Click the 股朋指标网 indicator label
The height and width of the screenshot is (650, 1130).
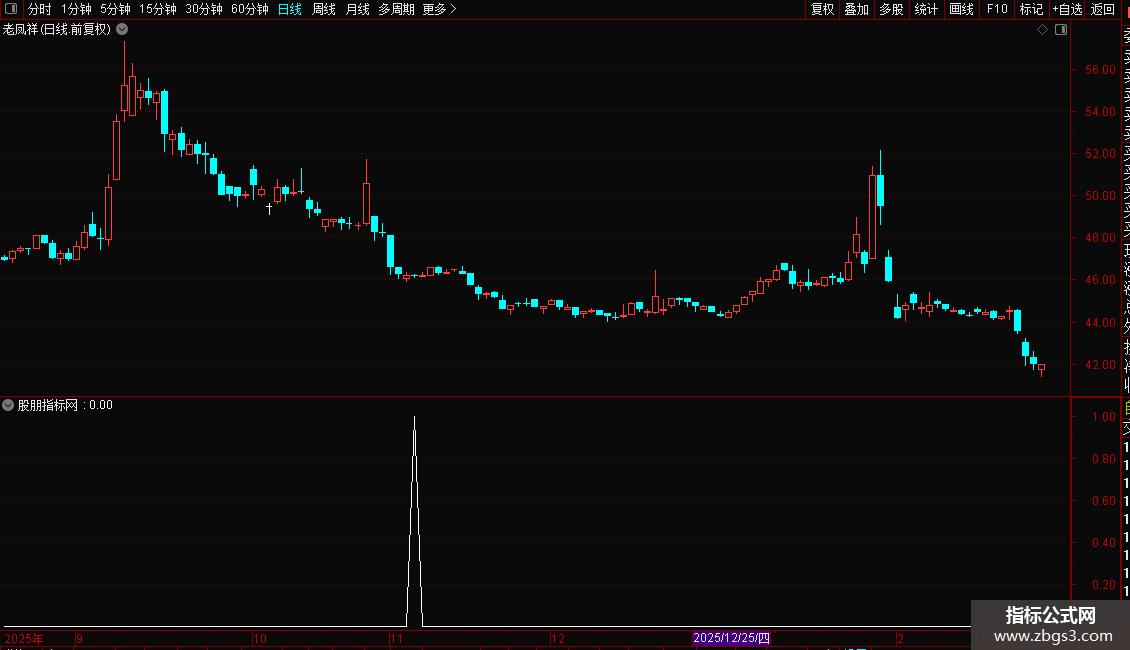click(x=48, y=405)
